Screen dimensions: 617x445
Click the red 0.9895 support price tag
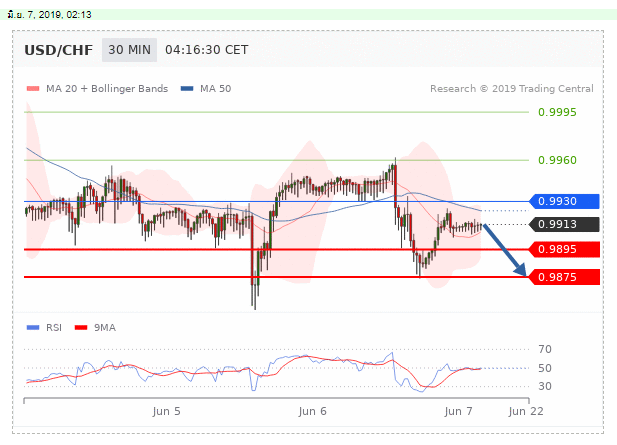tap(564, 249)
